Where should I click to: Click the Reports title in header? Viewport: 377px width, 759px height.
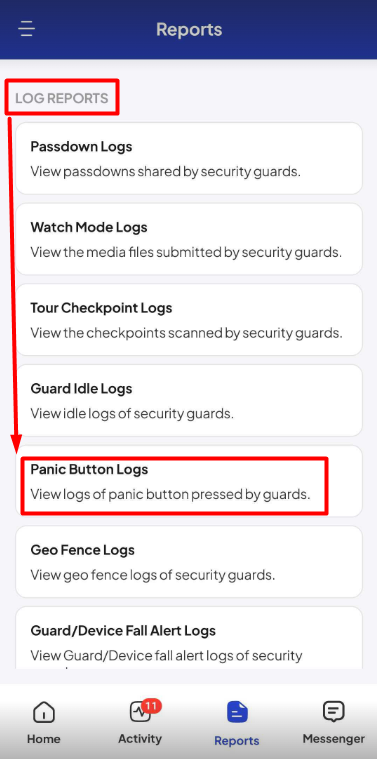click(x=189, y=30)
